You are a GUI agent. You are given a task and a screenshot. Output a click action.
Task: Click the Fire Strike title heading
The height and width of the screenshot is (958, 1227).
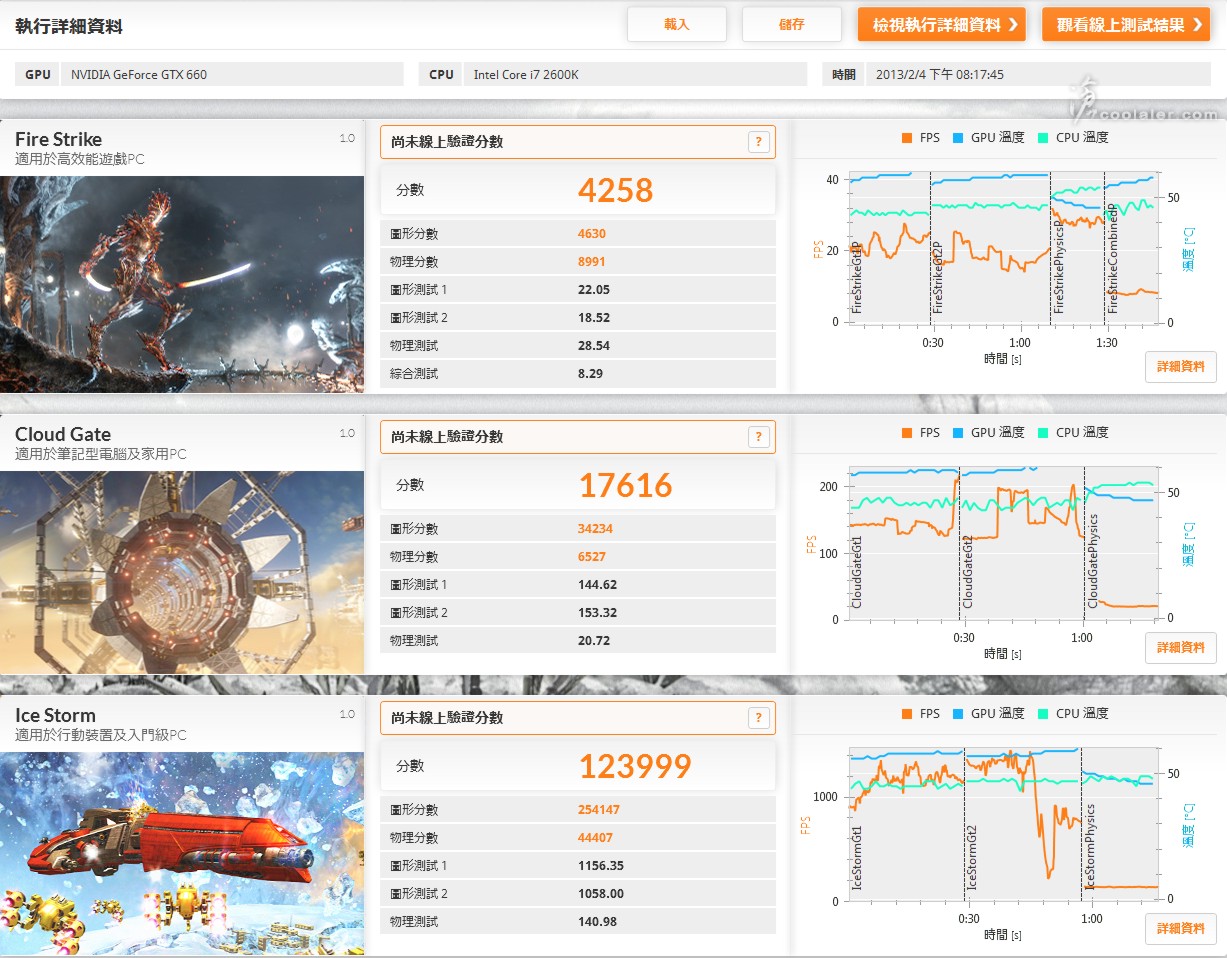click(58, 140)
